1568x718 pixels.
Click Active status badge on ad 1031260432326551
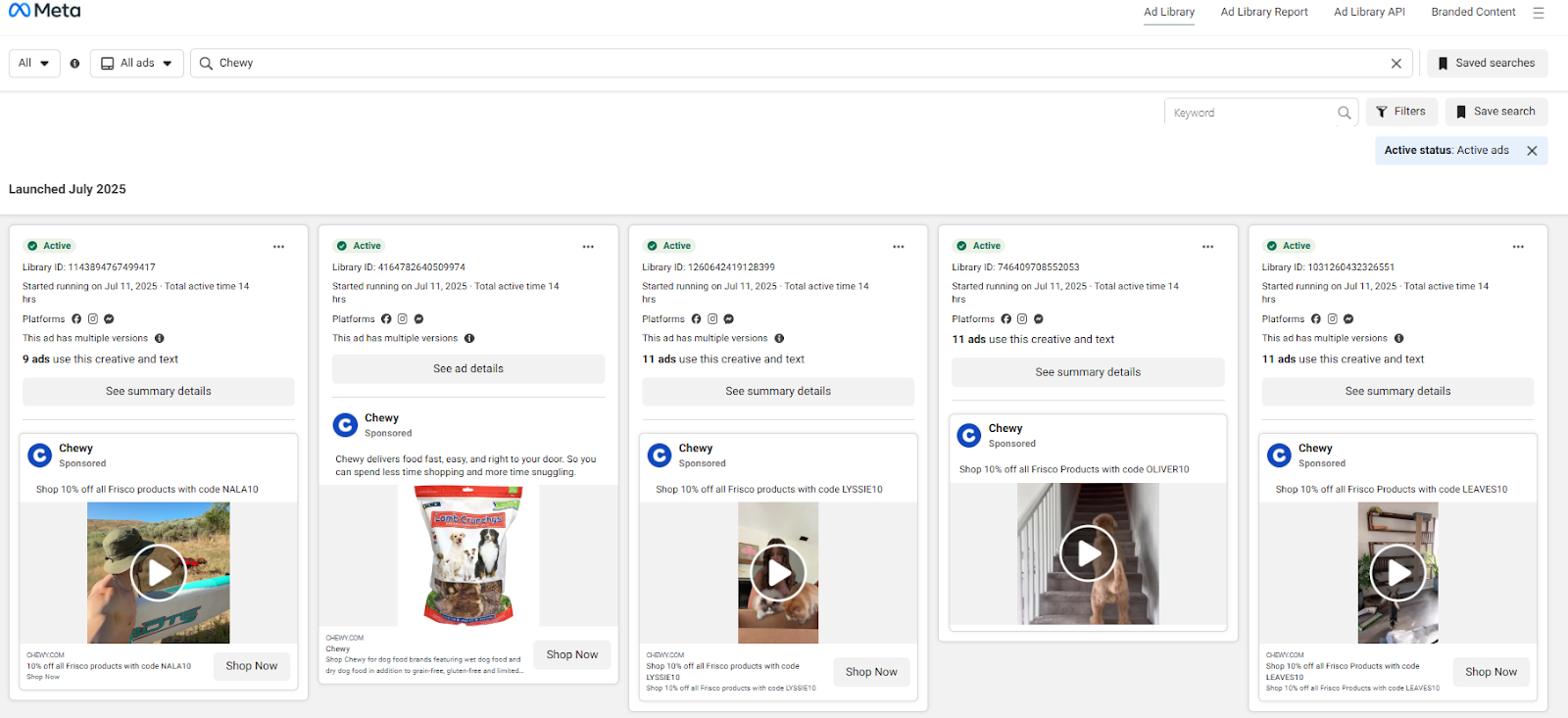1289,246
